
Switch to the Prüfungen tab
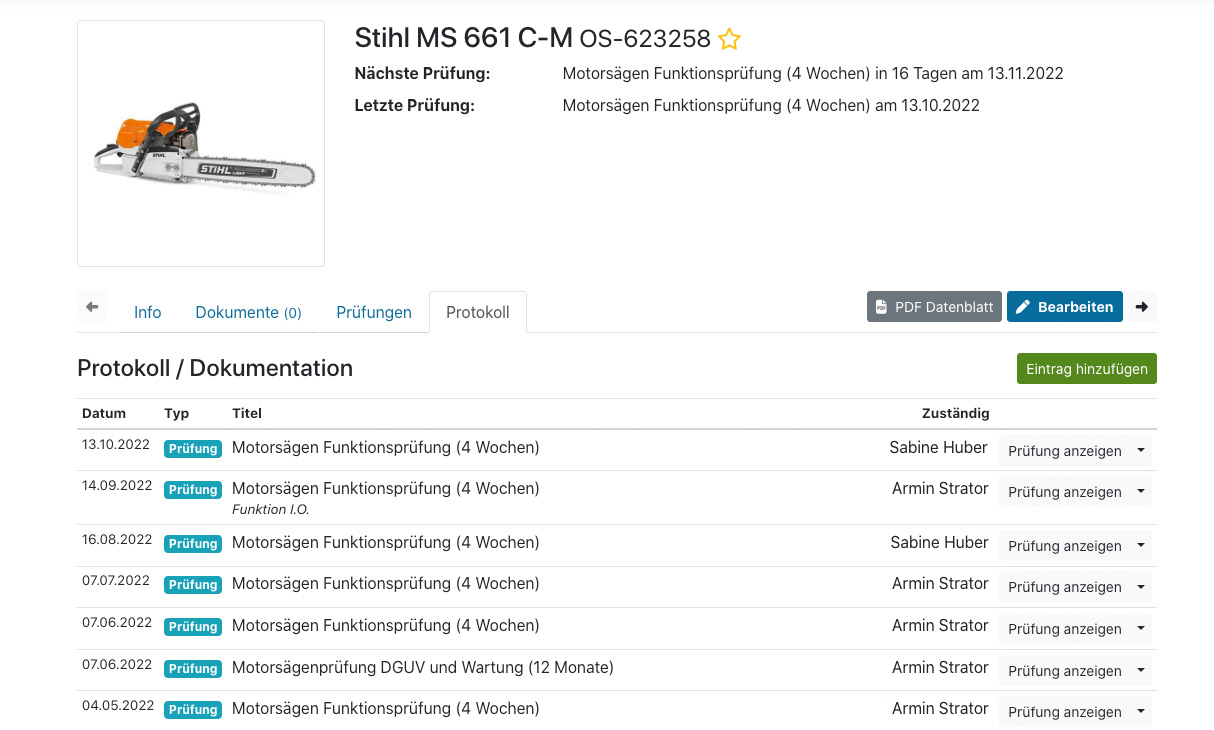[x=374, y=312]
